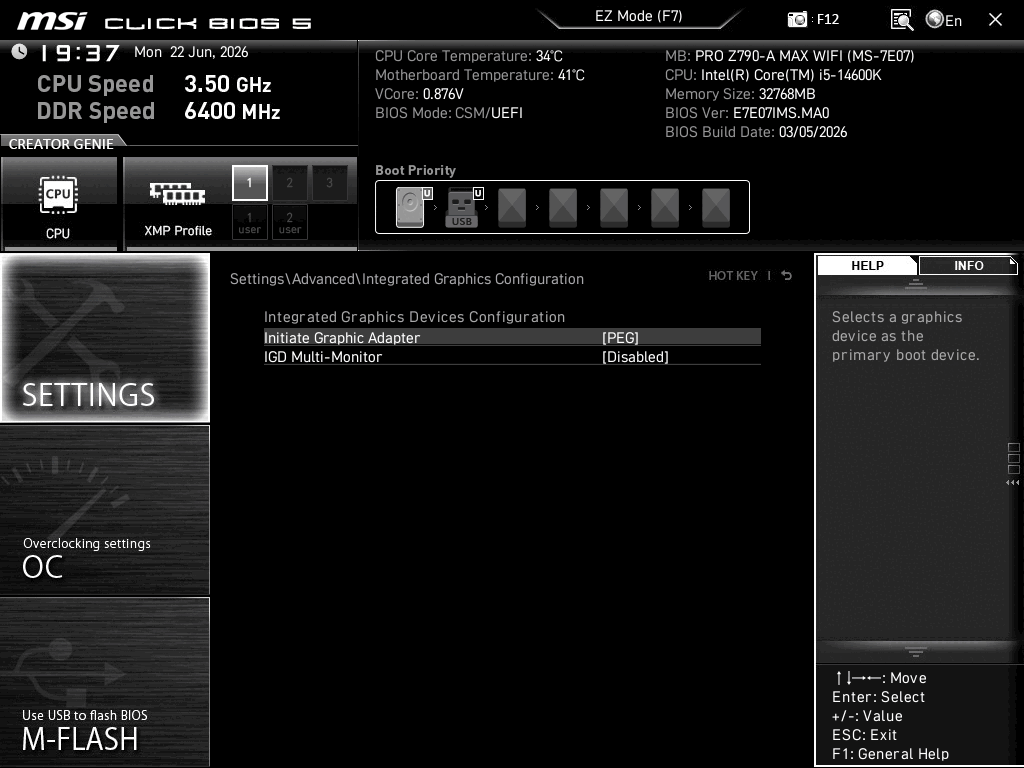Select XMP profile 2

[289, 183]
